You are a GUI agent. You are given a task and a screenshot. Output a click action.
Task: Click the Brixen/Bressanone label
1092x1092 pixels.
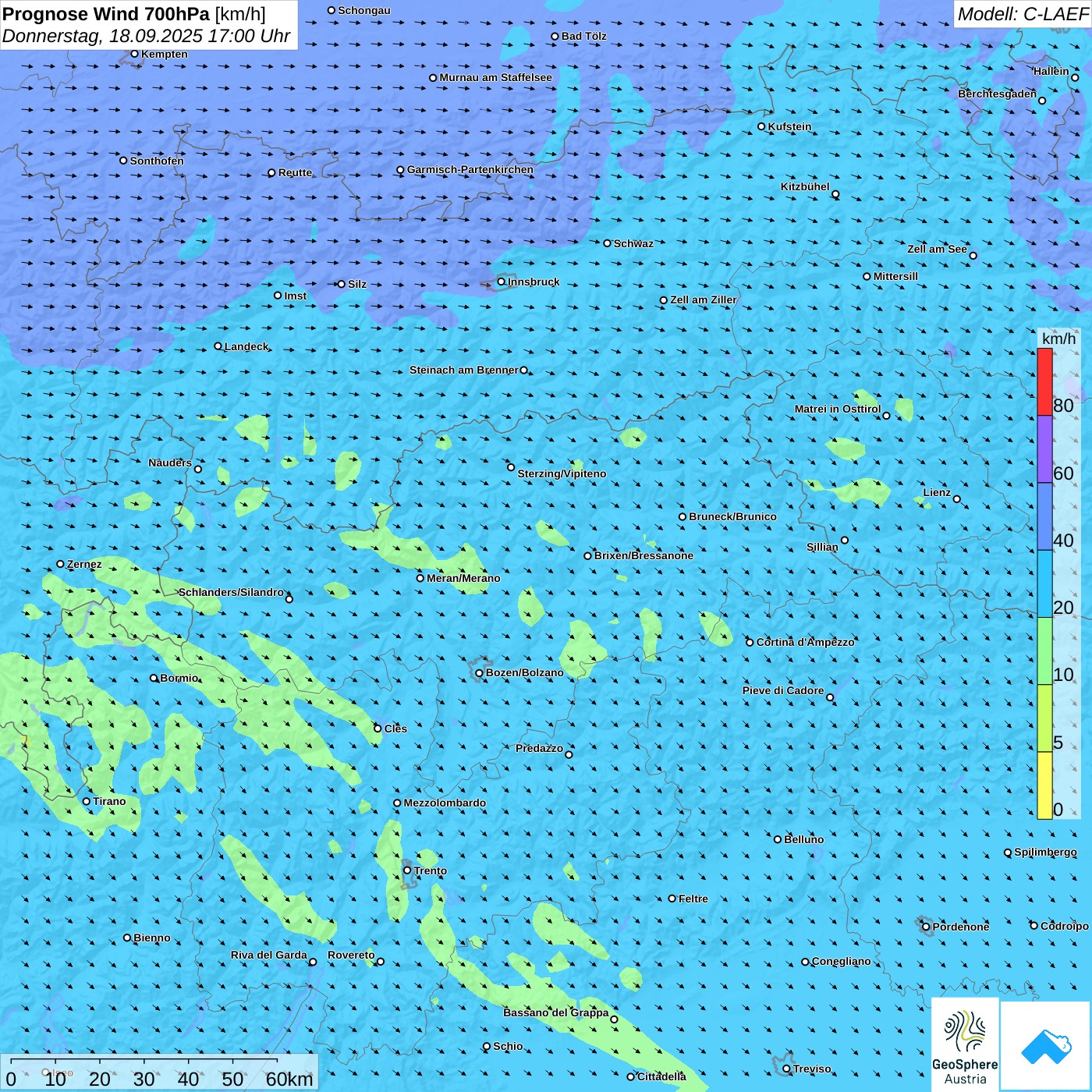click(x=643, y=555)
